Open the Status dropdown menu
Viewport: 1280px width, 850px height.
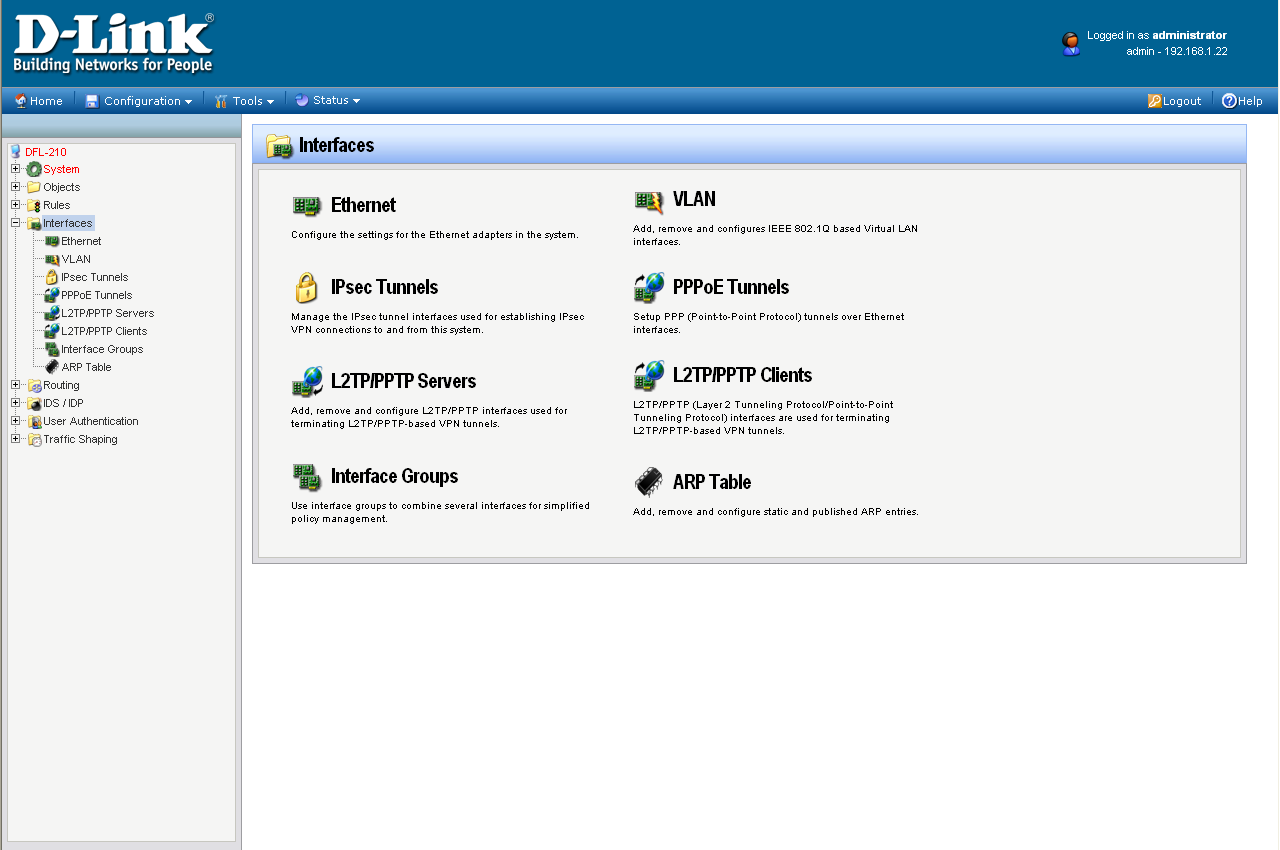click(x=327, y=100)
